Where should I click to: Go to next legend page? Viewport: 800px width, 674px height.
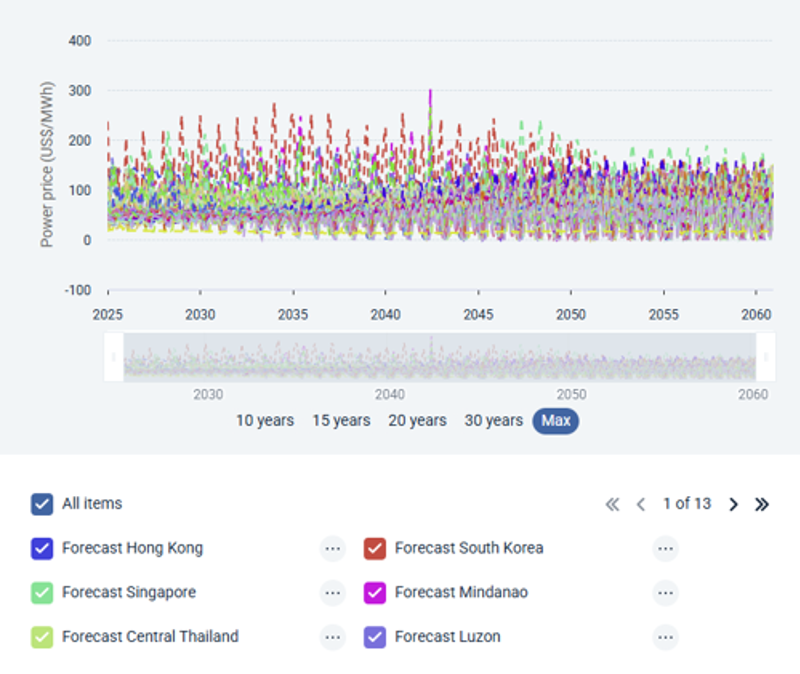point(733,504)
